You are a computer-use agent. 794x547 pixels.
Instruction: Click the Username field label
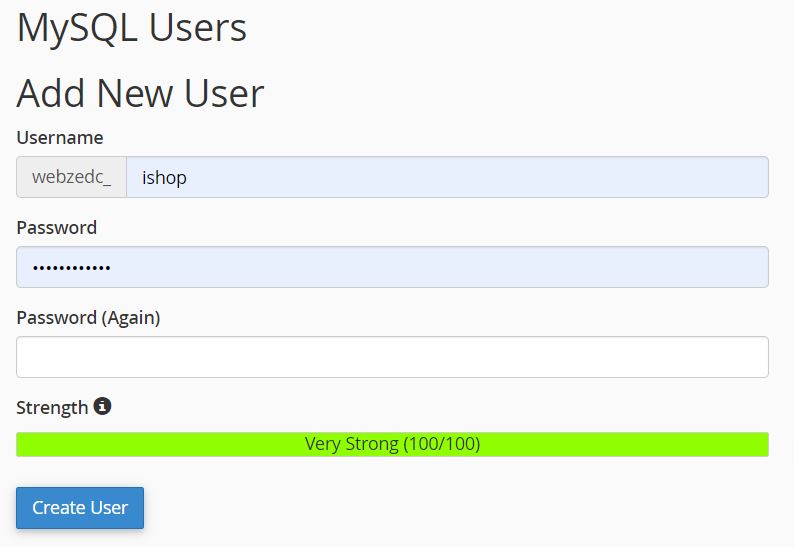(60, 137)
